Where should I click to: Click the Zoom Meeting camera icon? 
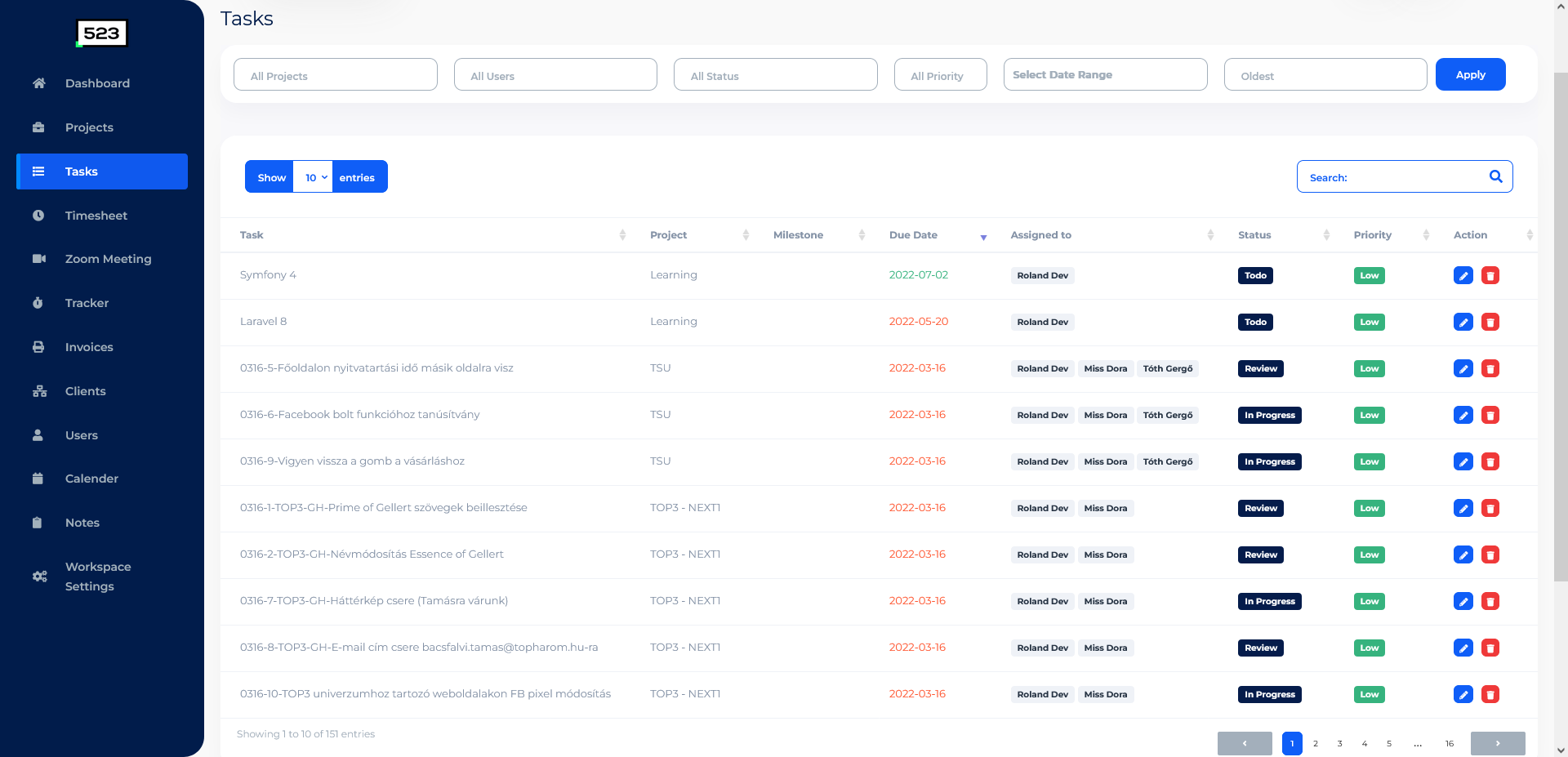pyautogui.click(x=38, y=259)
